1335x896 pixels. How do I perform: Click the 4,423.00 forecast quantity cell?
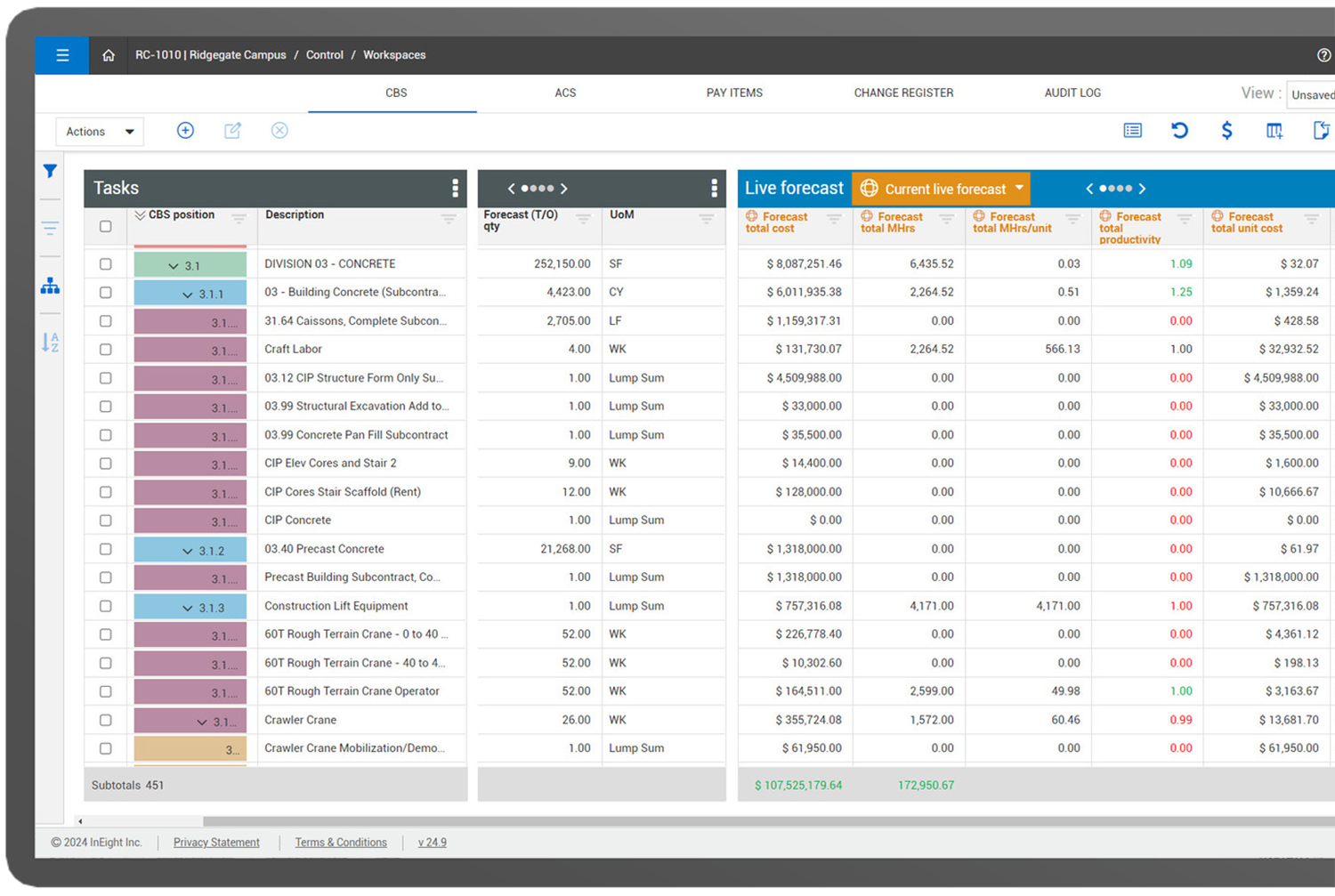point(539,292)
